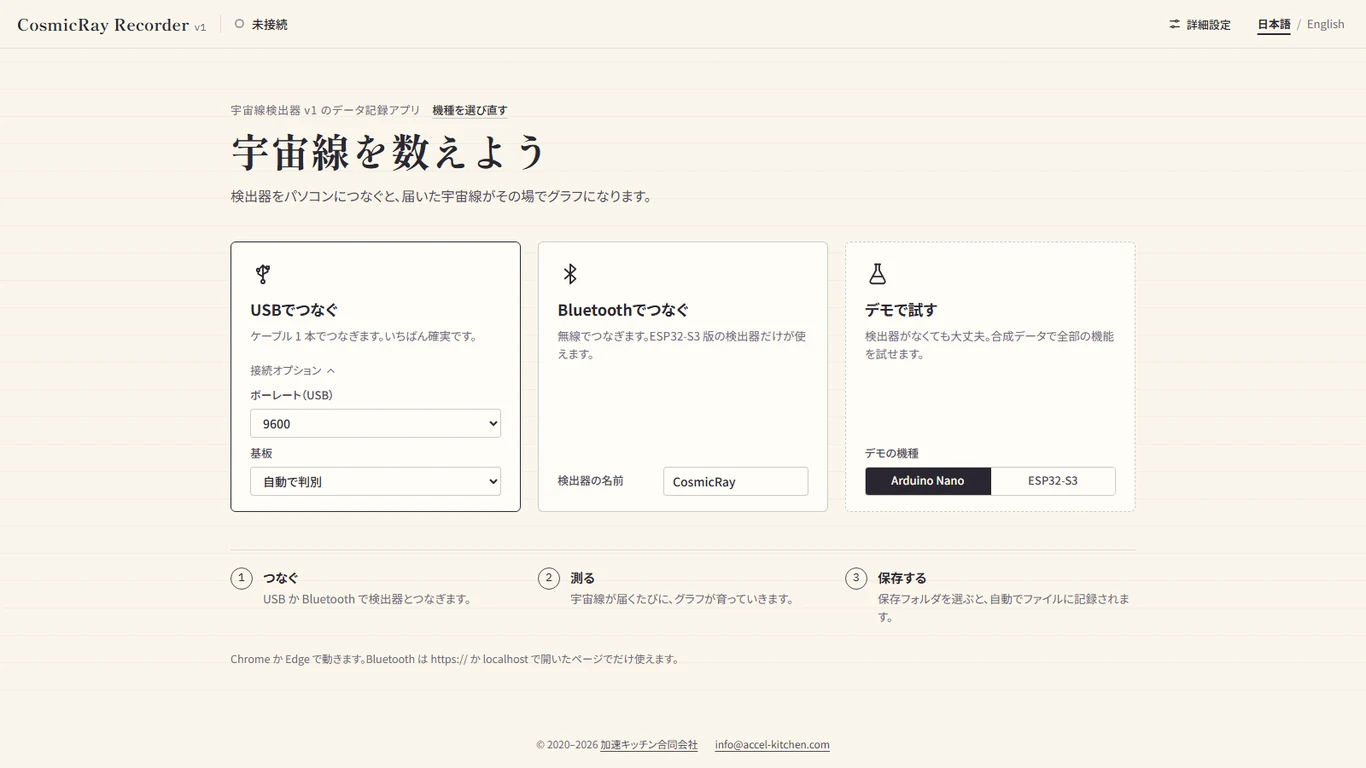The width and height of the screenshot is (1366, 768).
Task: Choose the デモで試す card heading
Action: click(901, 310)
